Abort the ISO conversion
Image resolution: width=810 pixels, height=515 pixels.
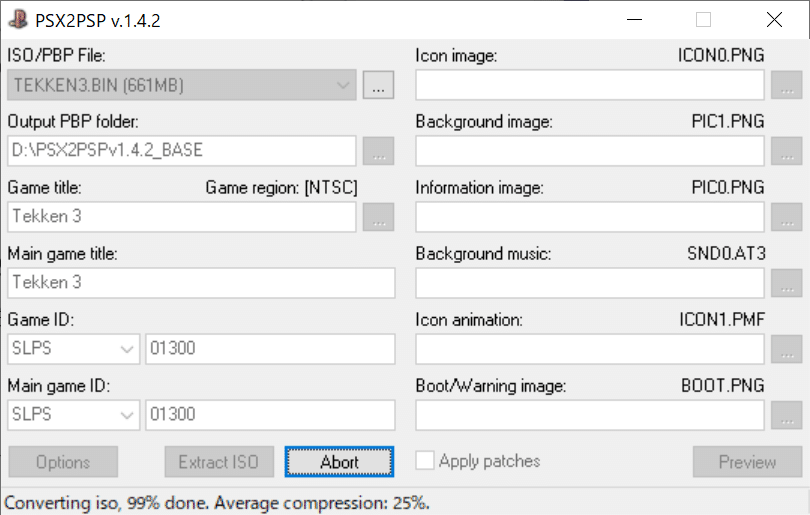pyautogui.click(x=339, y=462)
